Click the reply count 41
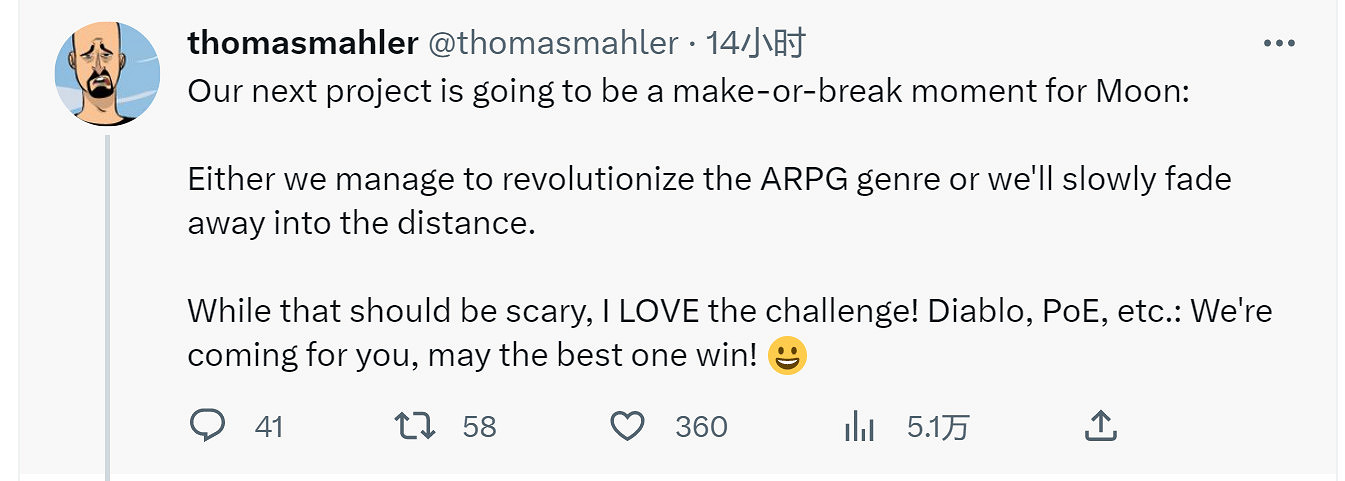1345x481 pixels. [x=269, y=427]
